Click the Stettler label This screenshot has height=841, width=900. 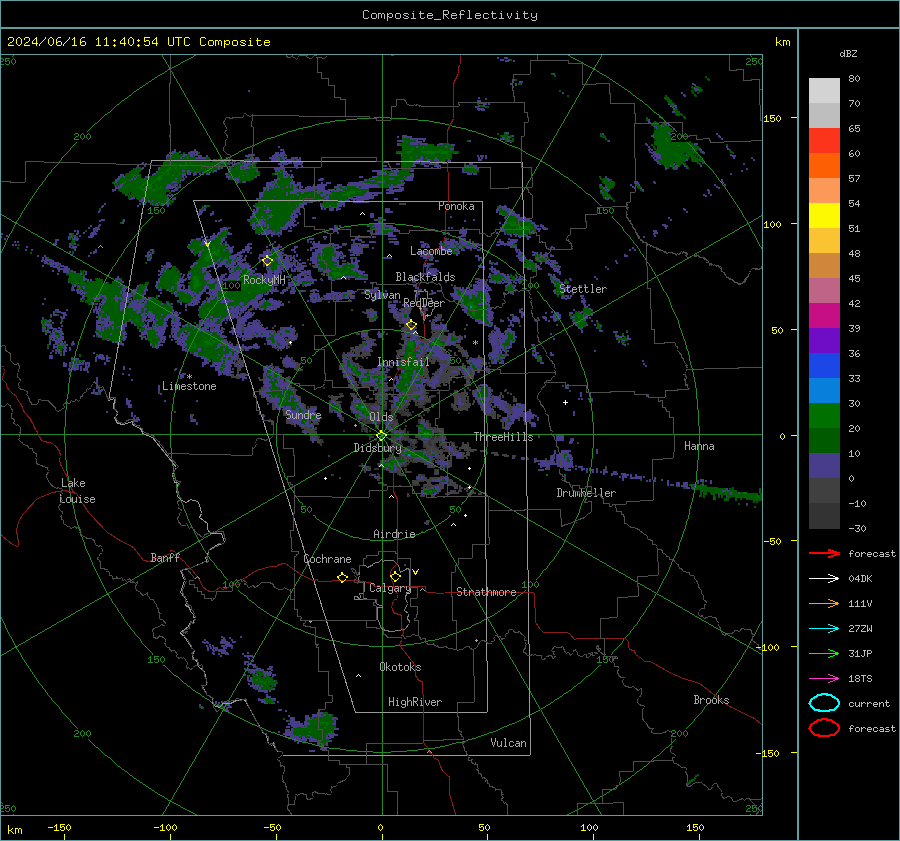[583, 289]
